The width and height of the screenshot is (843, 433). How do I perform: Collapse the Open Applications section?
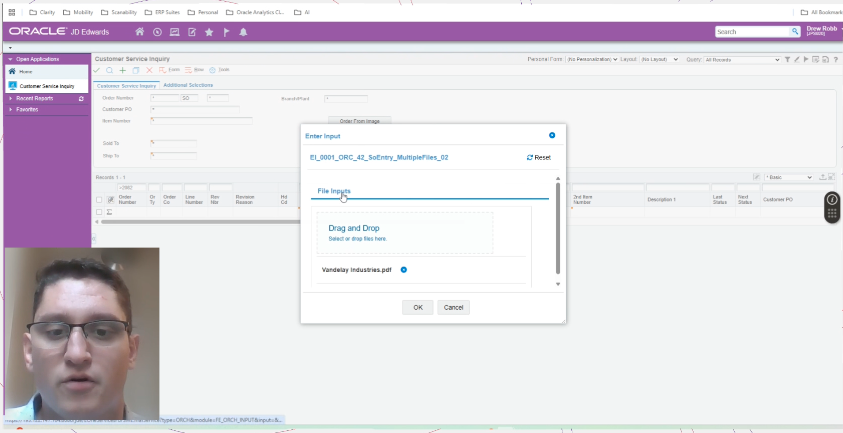[10, 60]
